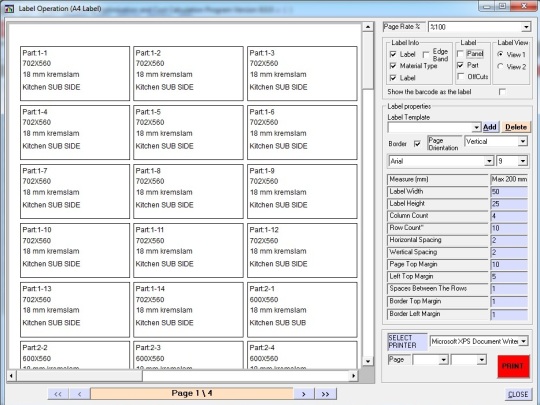Click the horizontal scrollbar thumb of preview
This screenshot has height=405, width=540.
pos(80,375)
